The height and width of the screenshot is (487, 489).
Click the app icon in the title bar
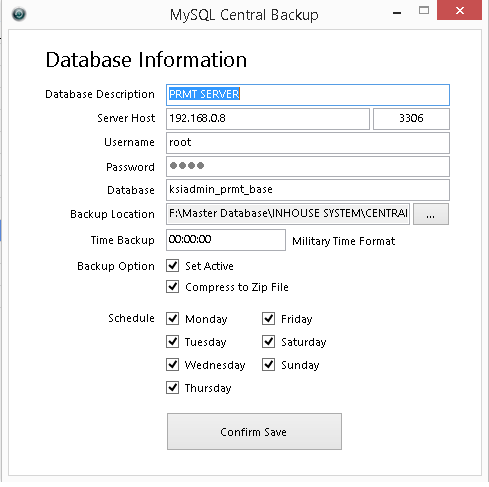pyautogui.click(x=19, y=14)
